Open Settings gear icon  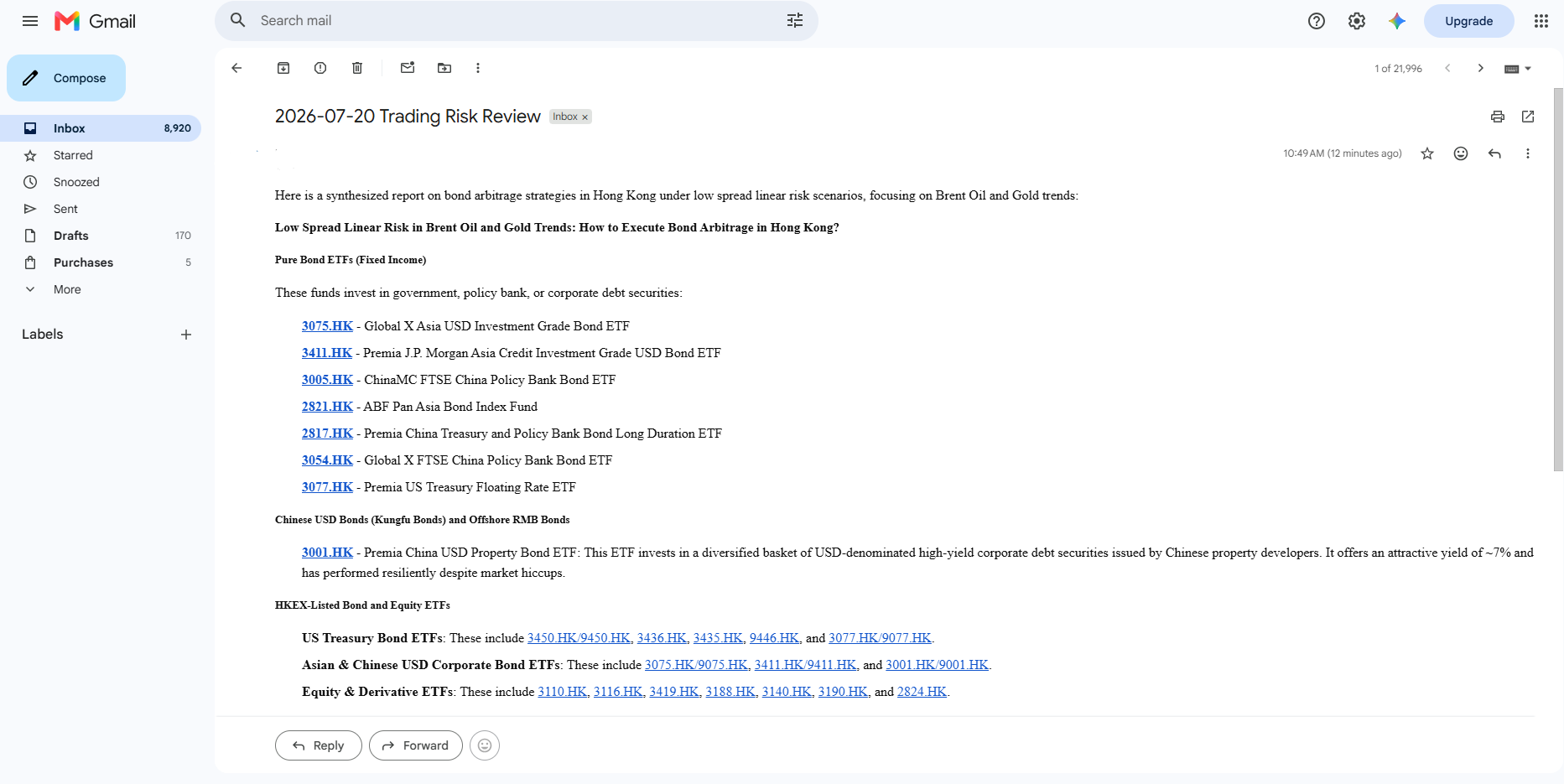[x=1357, y=21]
